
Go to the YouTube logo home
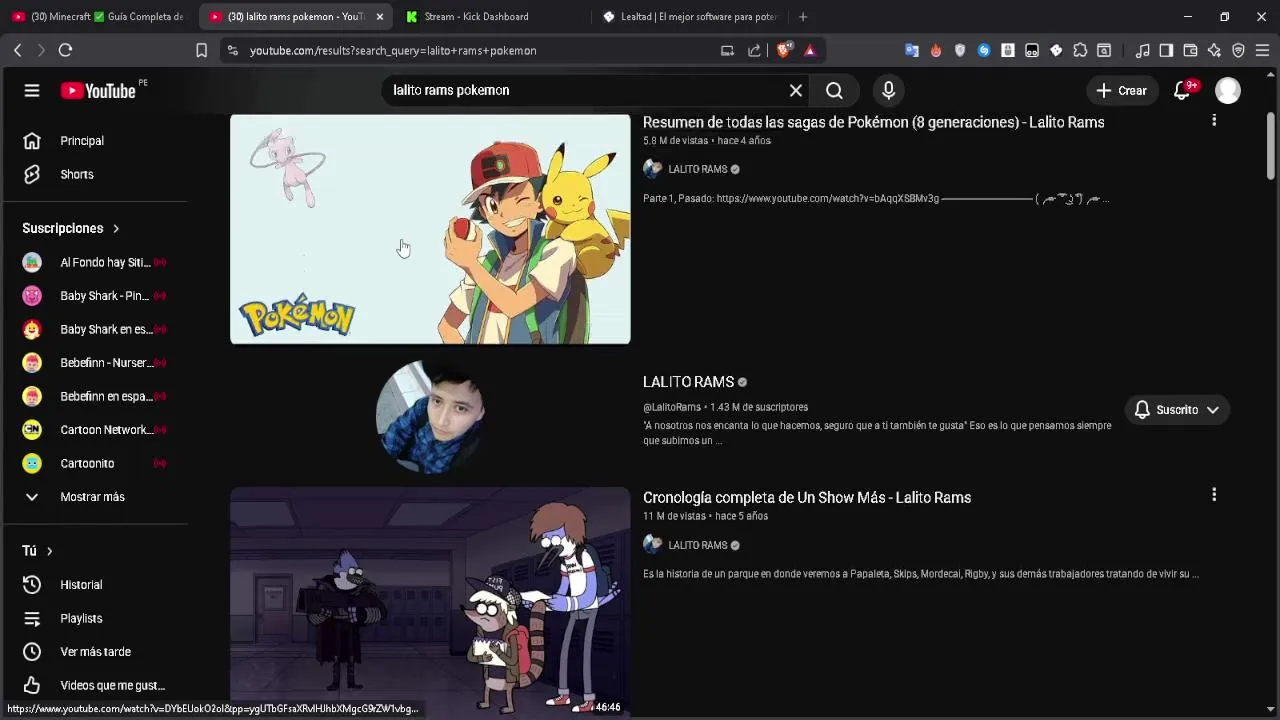(x=98, y=91)
